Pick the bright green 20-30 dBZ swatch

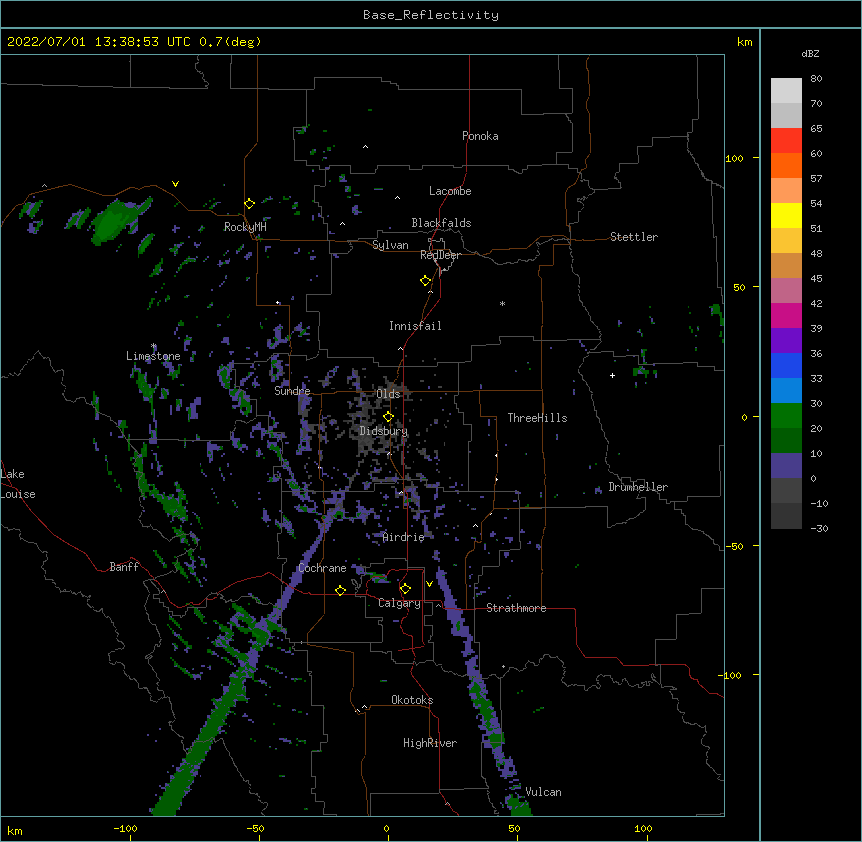(786, 416)
